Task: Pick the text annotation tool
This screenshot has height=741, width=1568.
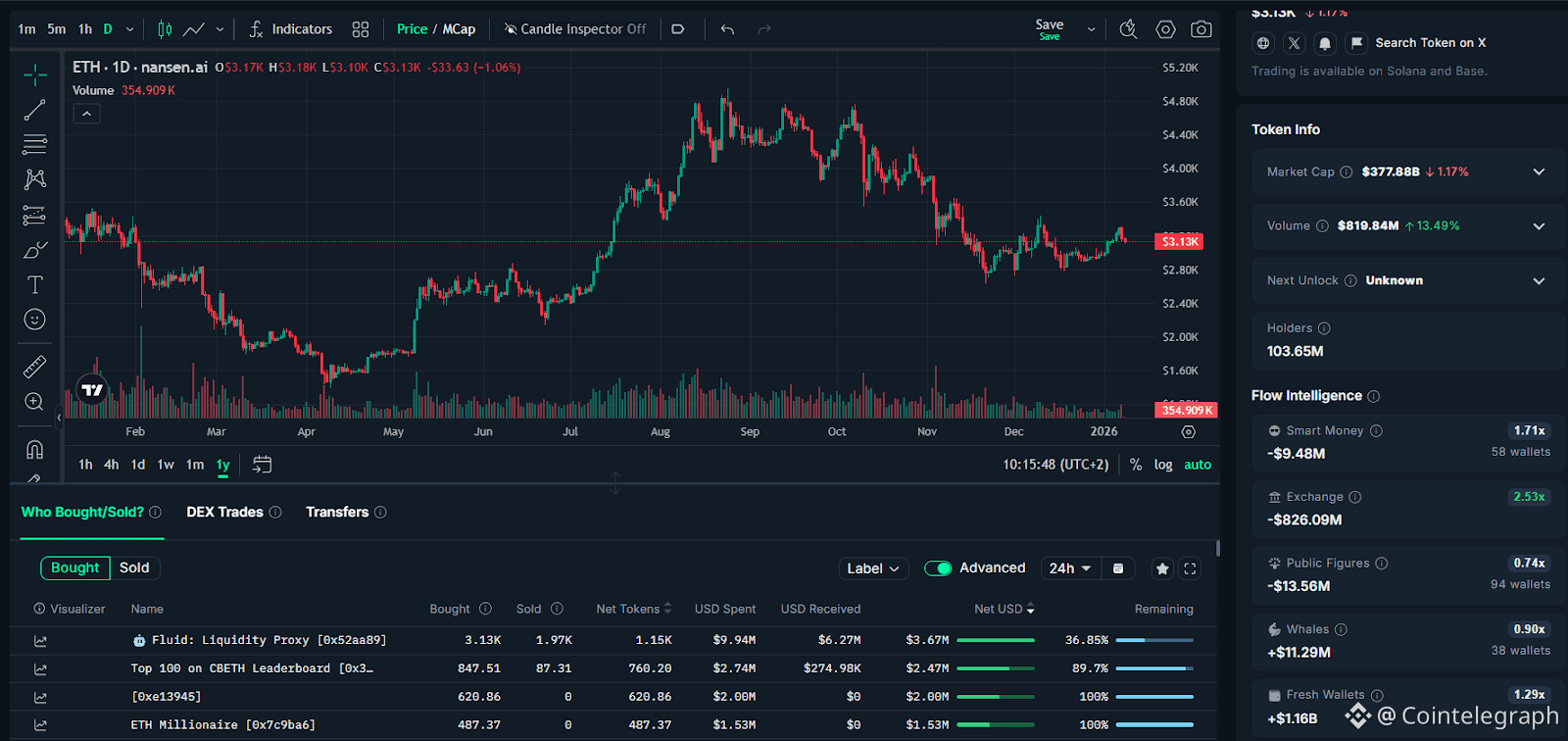Action: [x=35, y=285]
